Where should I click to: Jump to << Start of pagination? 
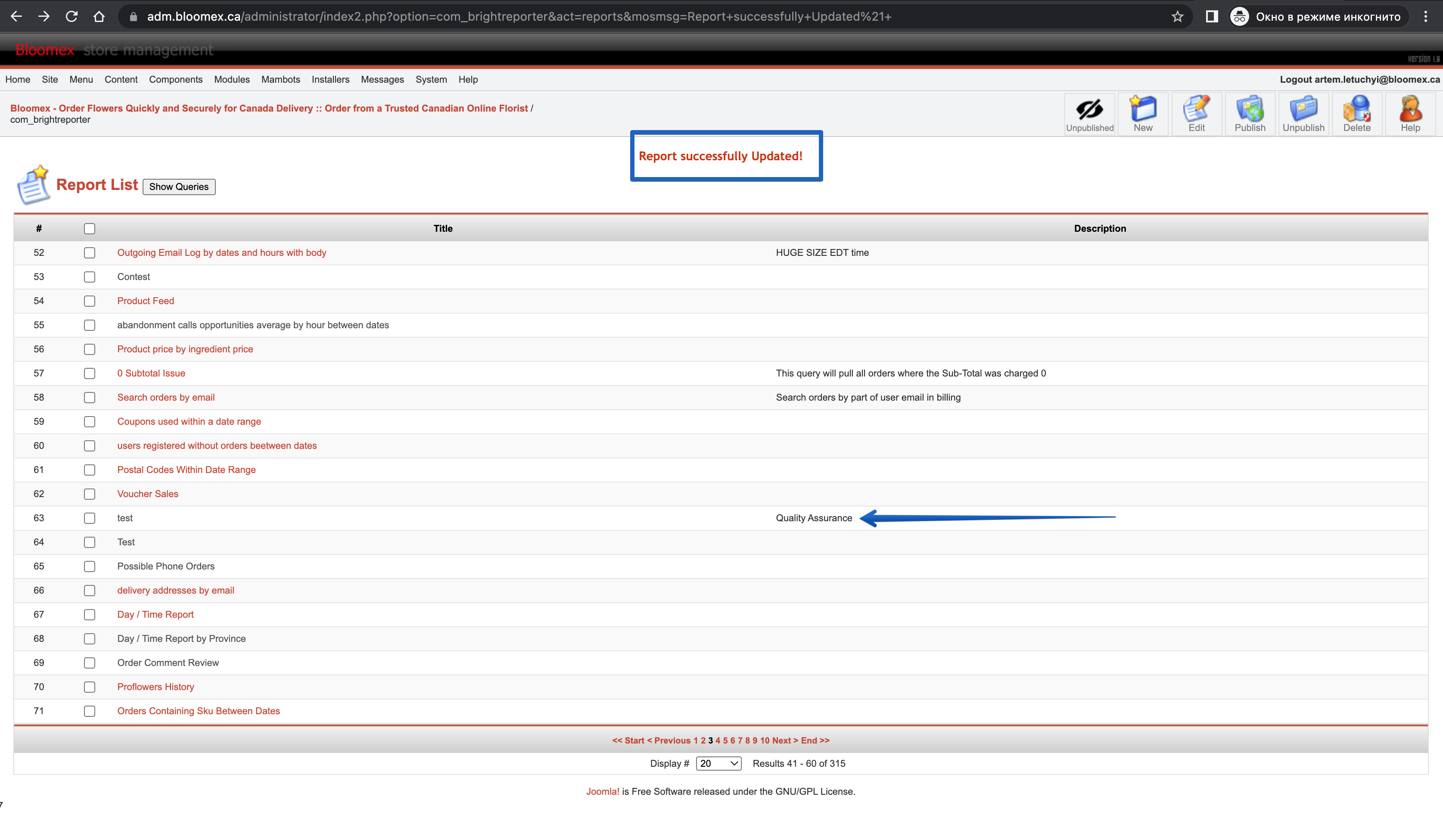[x=628, y=740]
